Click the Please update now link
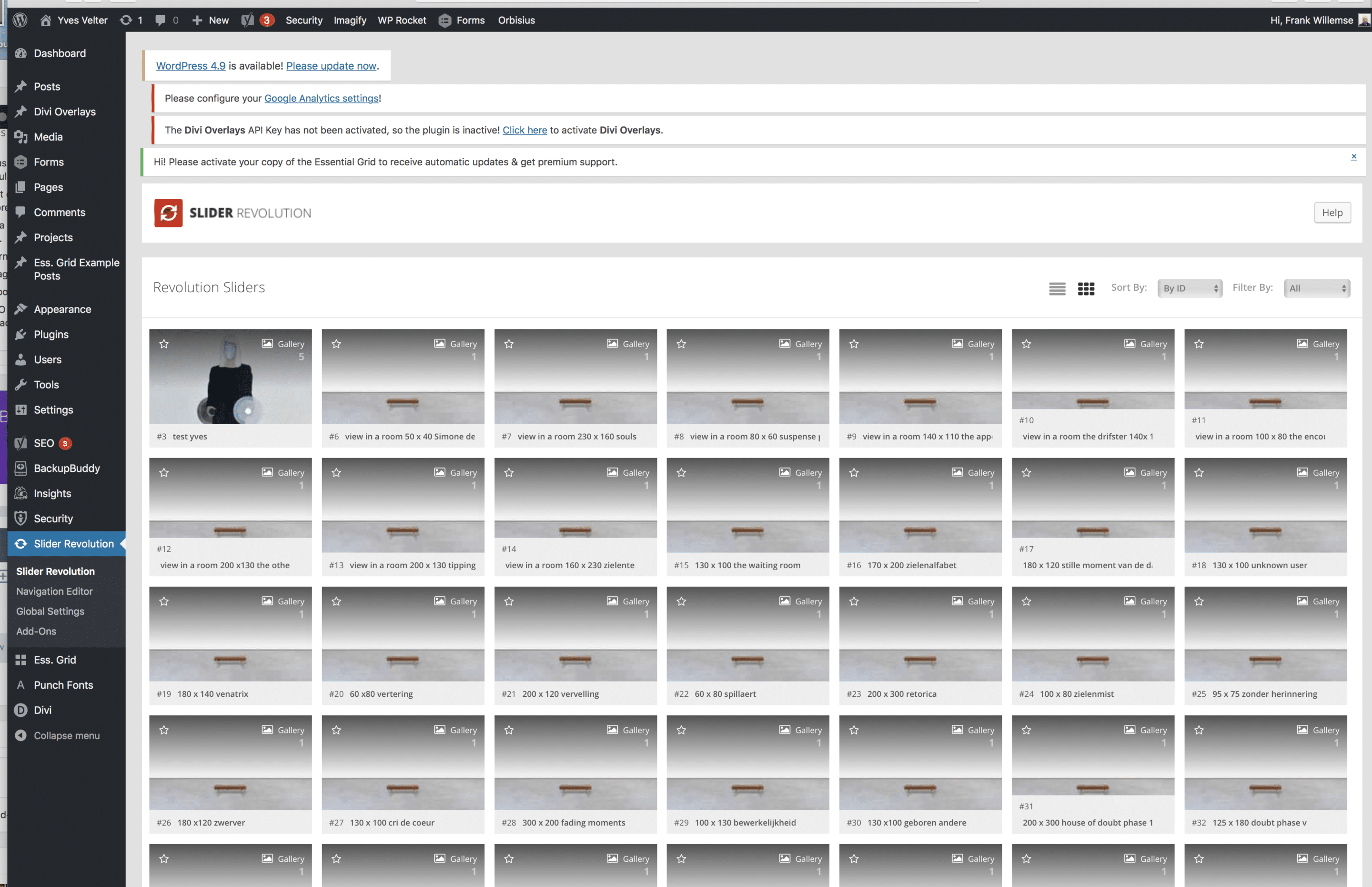Screen dimensions: 1372x887 coord(331,66)
